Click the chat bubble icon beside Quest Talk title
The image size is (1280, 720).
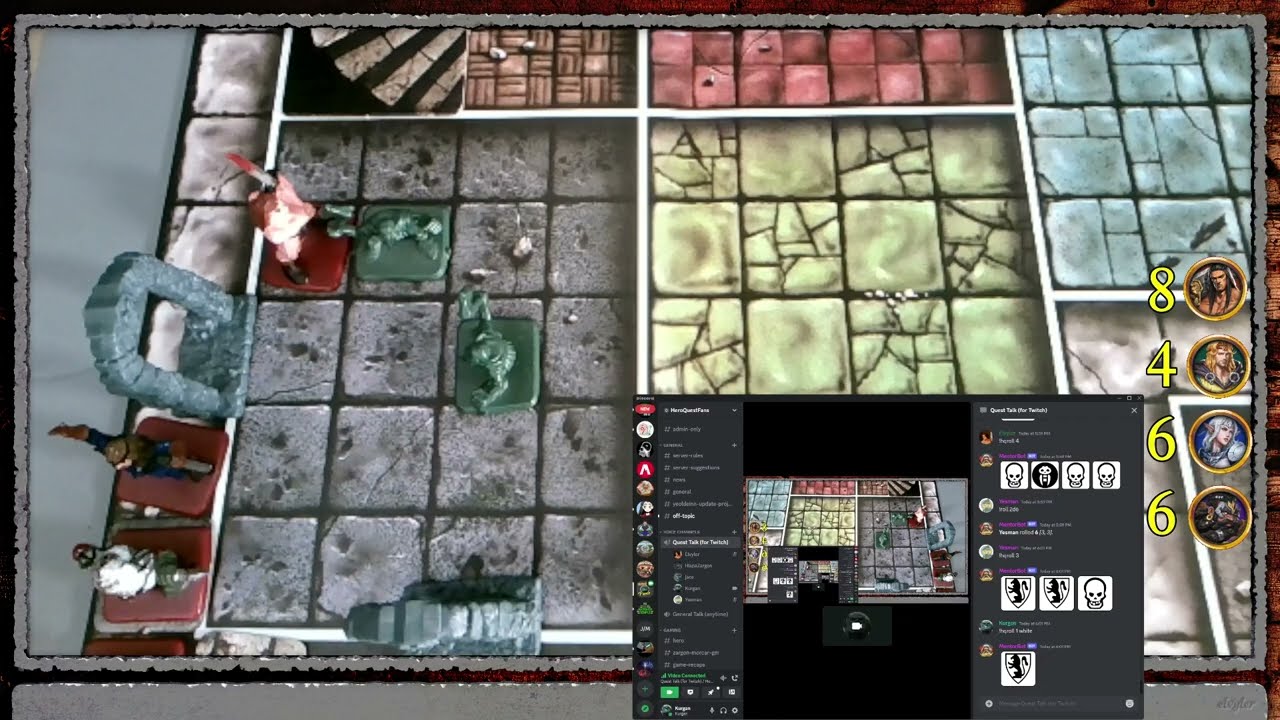982,410
